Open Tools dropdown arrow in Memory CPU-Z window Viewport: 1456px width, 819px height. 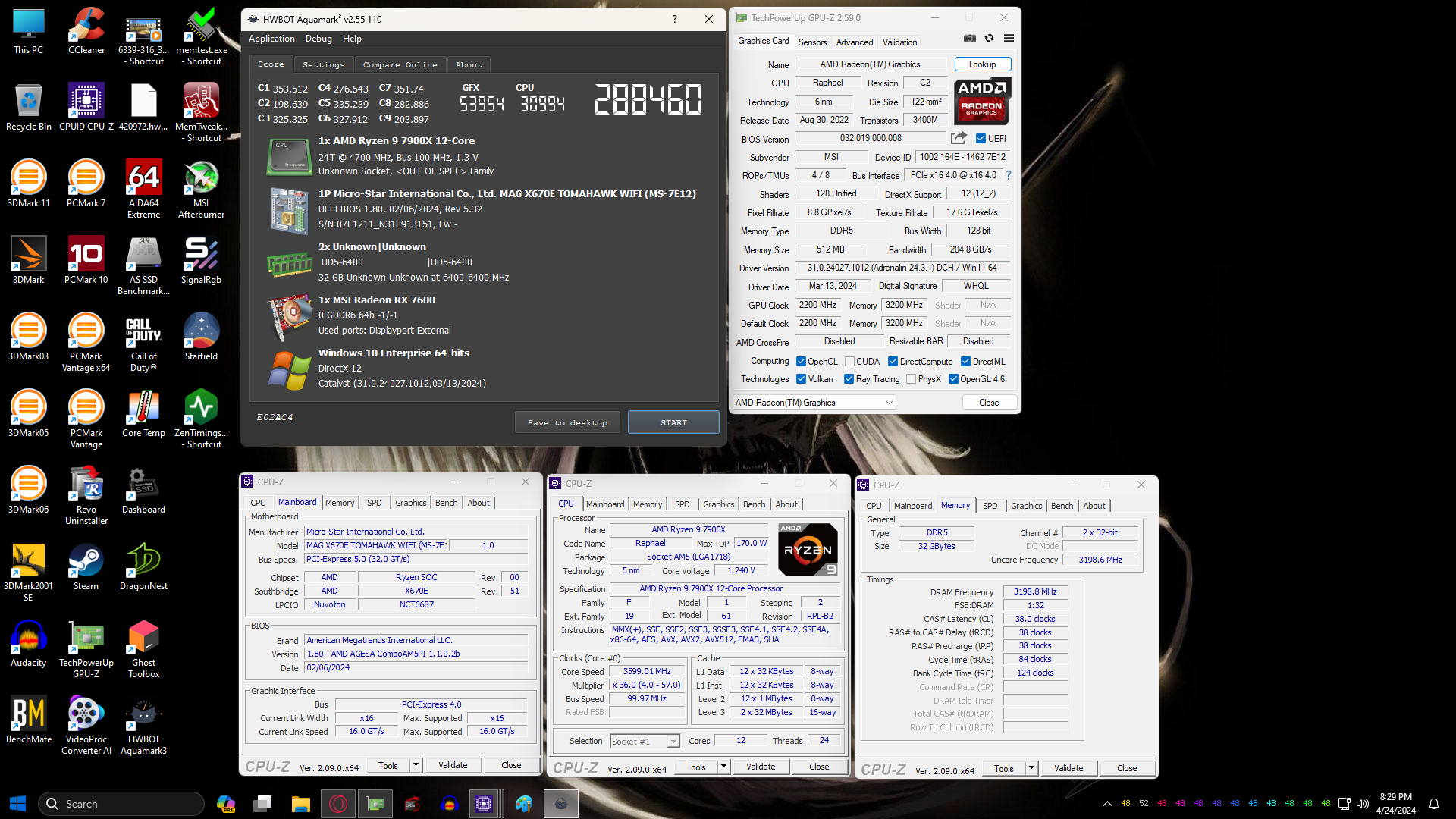(x=1031, y=768)
